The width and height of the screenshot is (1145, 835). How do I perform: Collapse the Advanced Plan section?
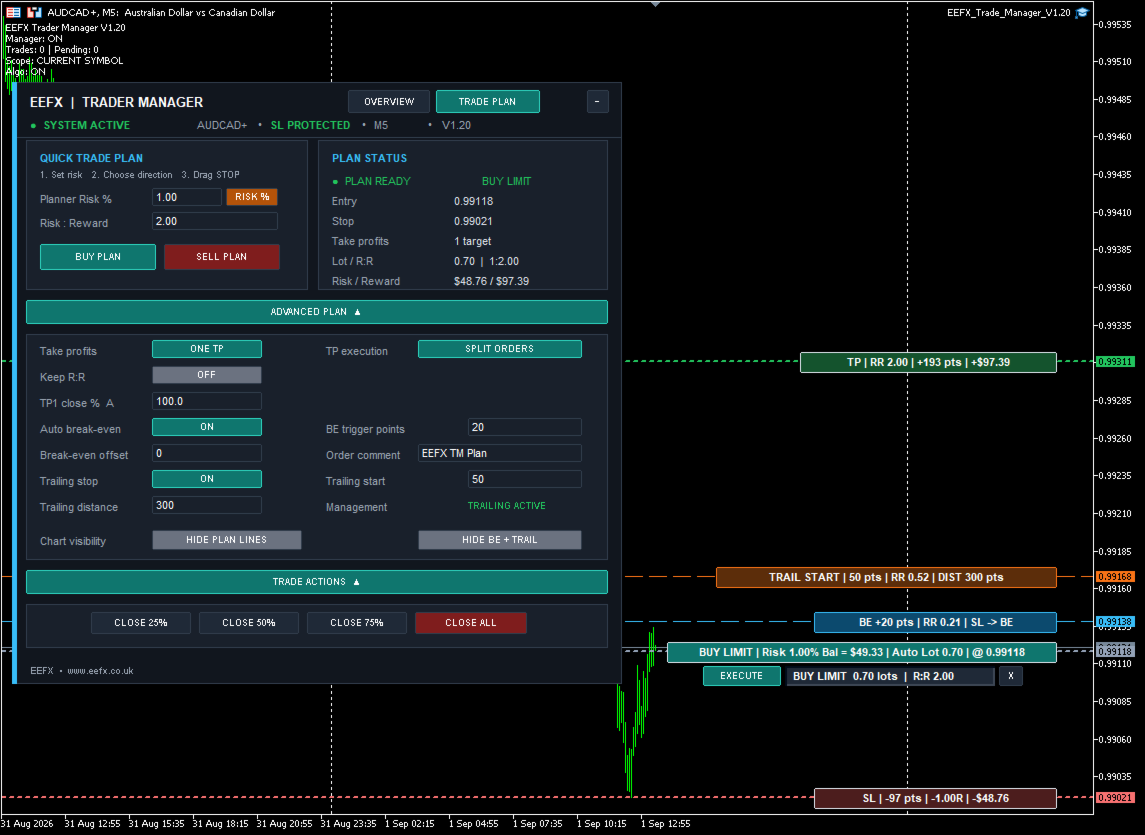[x=316, y=312]
